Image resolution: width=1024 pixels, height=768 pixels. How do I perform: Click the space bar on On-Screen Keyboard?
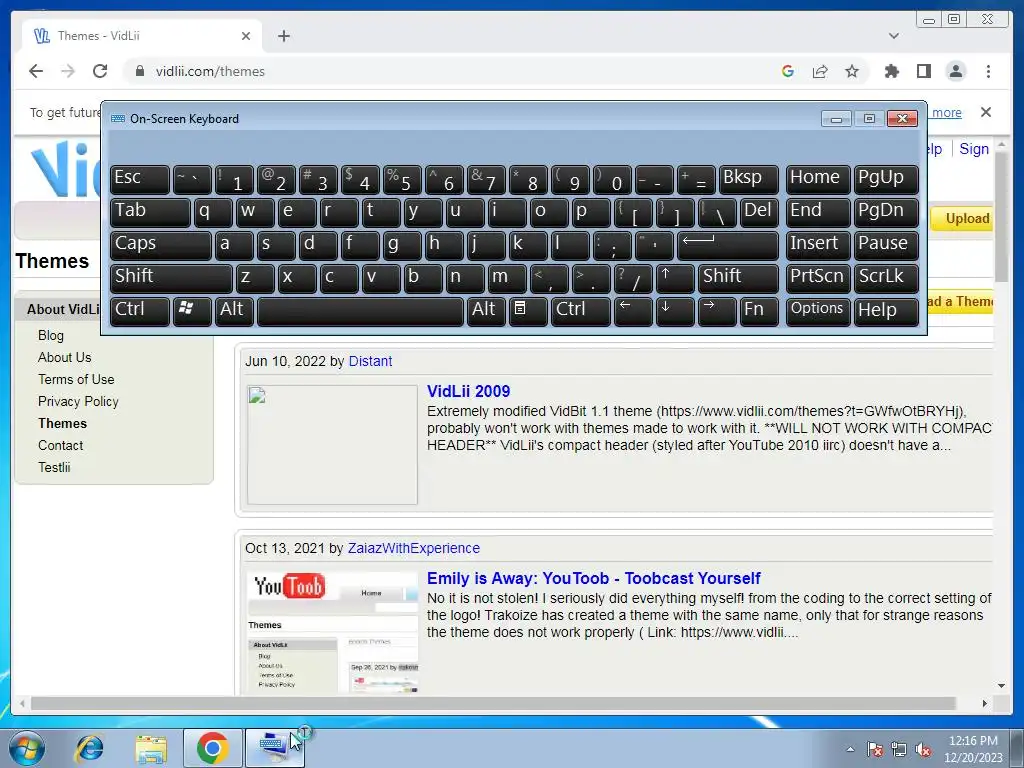(x=360, y=310)
